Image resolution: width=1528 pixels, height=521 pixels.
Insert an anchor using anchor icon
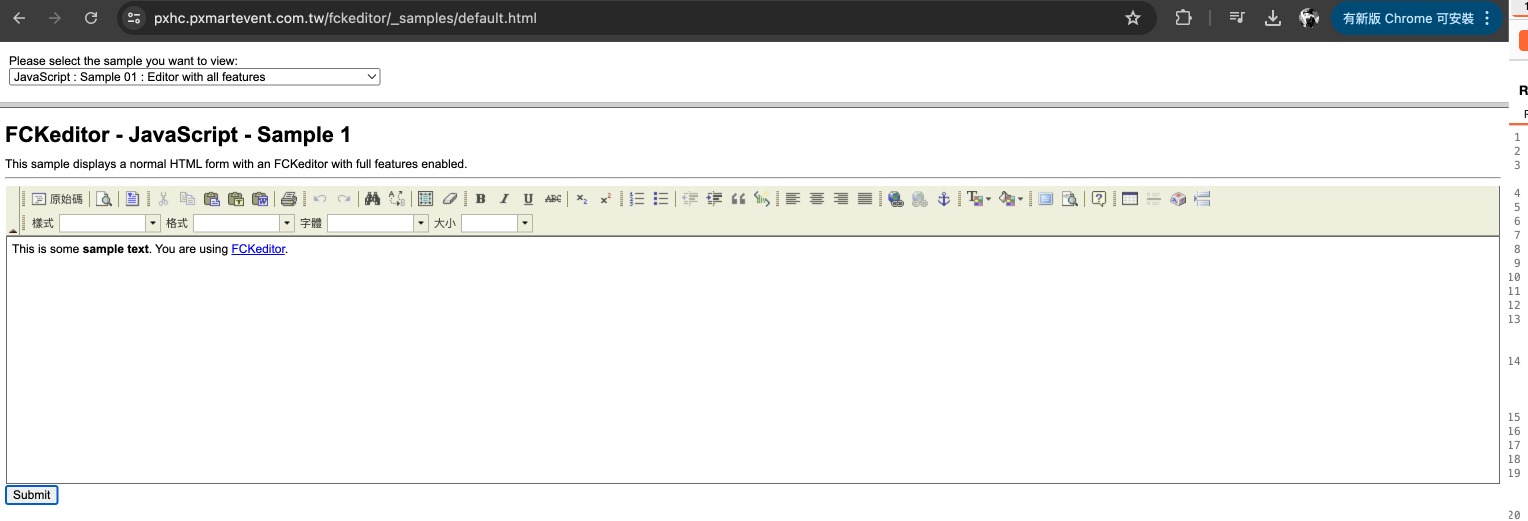[x=943, y=199]
